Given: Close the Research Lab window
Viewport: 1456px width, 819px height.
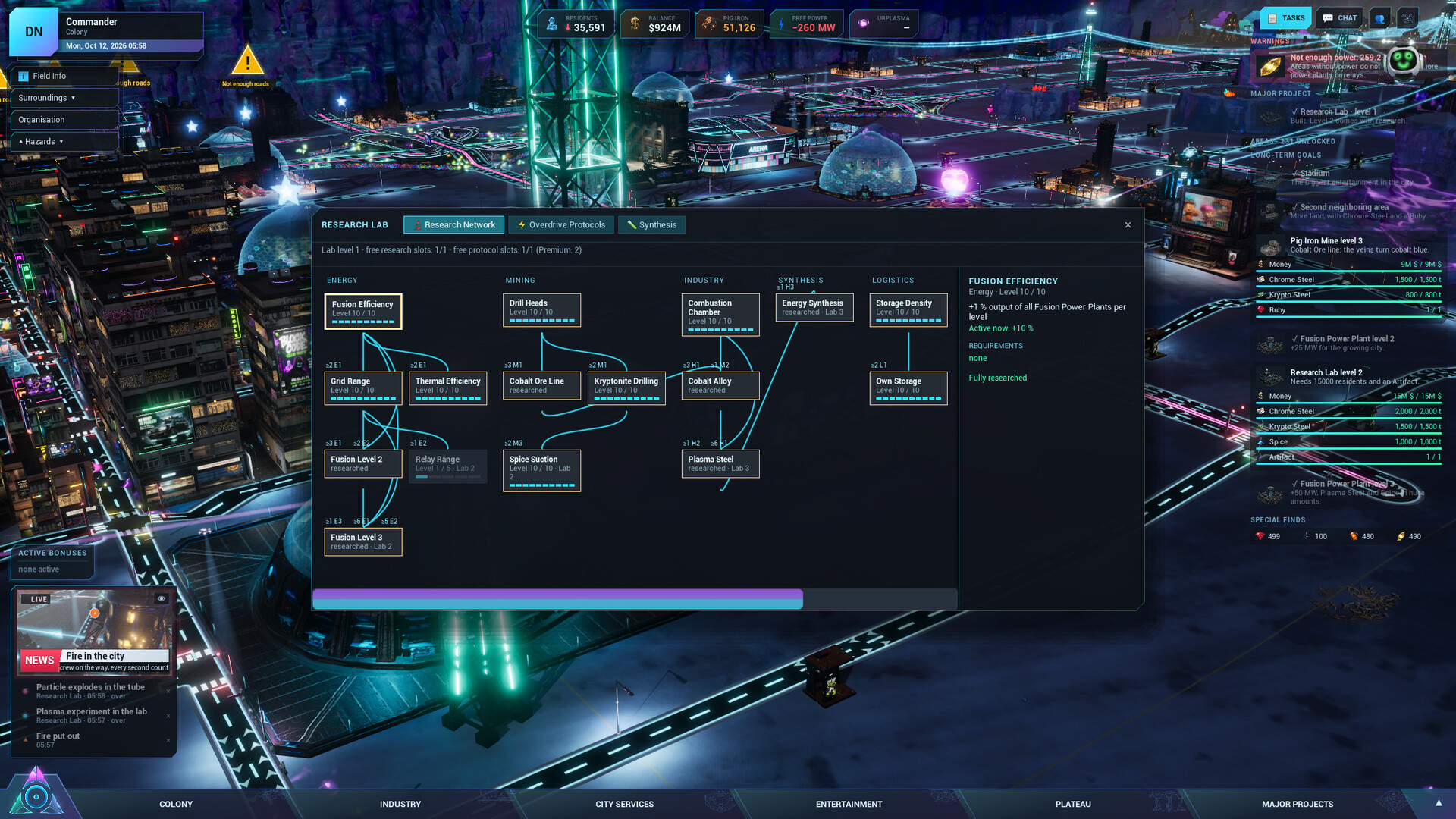Looking at the screenshot, I should 1128,225.
